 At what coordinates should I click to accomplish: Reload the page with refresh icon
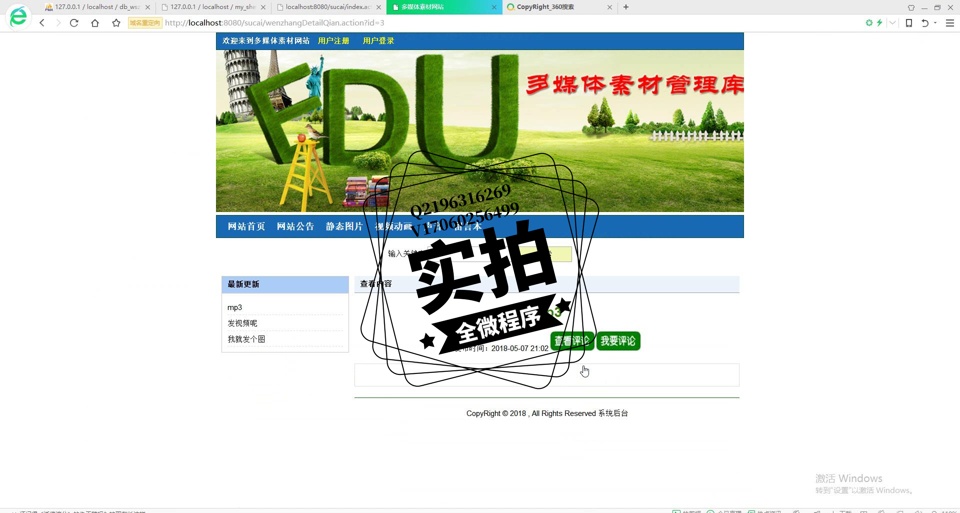[x=74, y=22]
